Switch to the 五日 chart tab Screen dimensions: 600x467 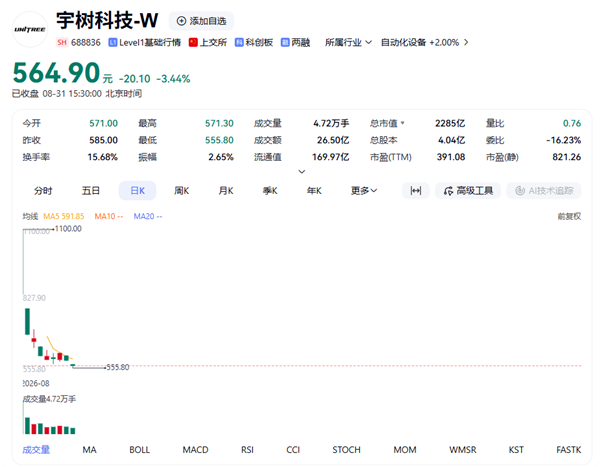(91, 191)
